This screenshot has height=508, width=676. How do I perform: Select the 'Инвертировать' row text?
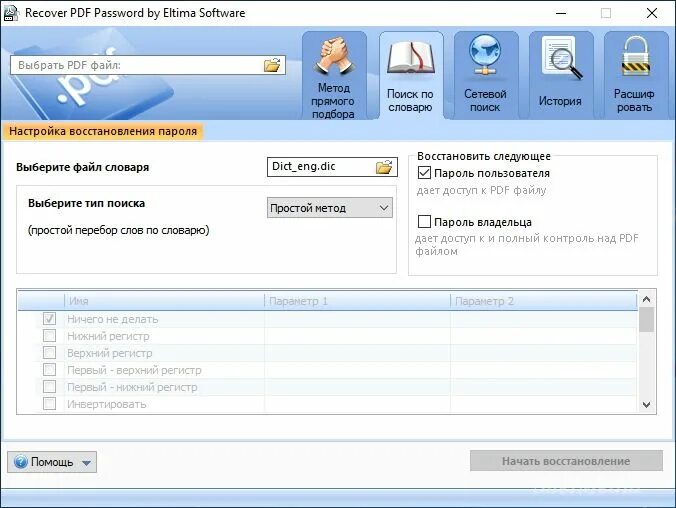106,404
